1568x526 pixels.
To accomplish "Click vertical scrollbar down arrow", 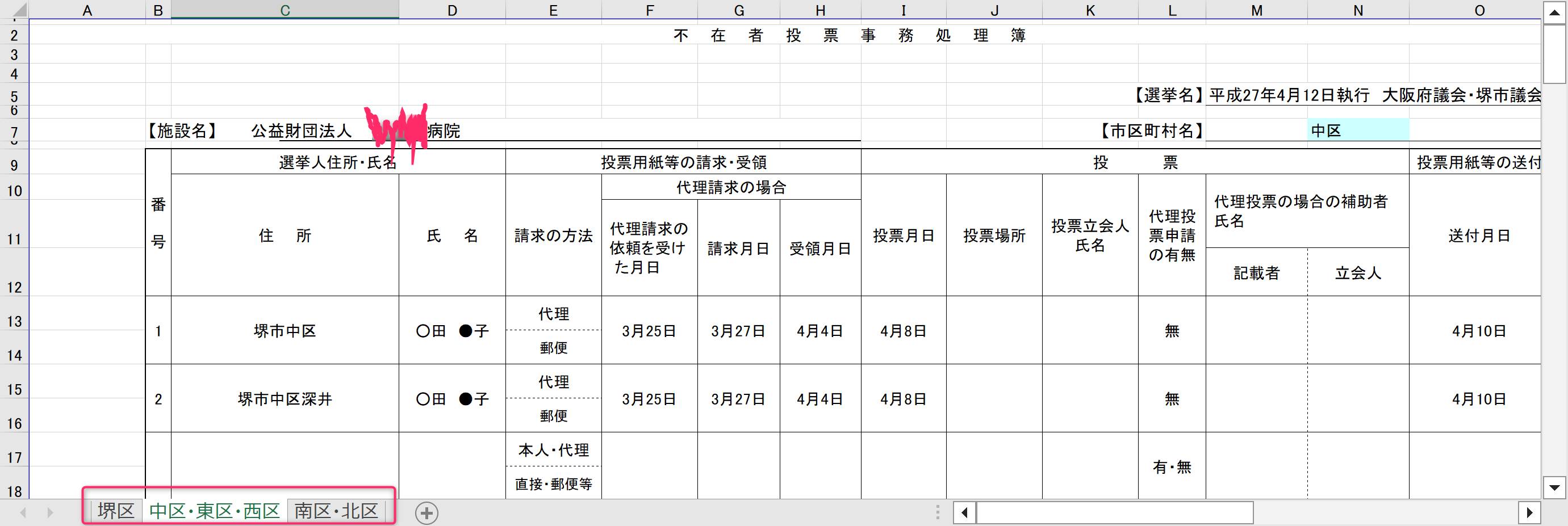I will 1554,487.
